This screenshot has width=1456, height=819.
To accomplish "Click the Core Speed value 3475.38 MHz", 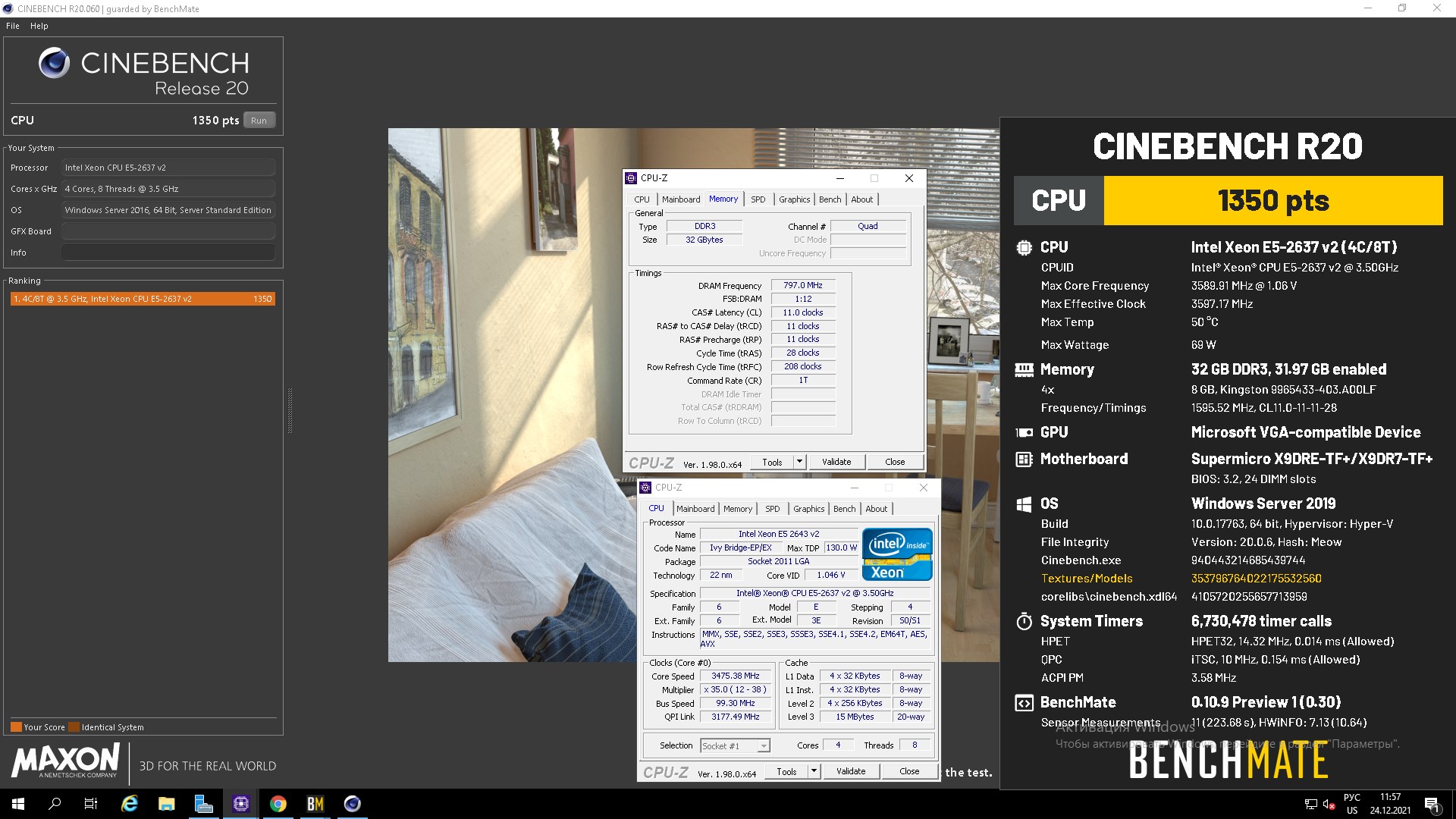I will coord(736,676).
